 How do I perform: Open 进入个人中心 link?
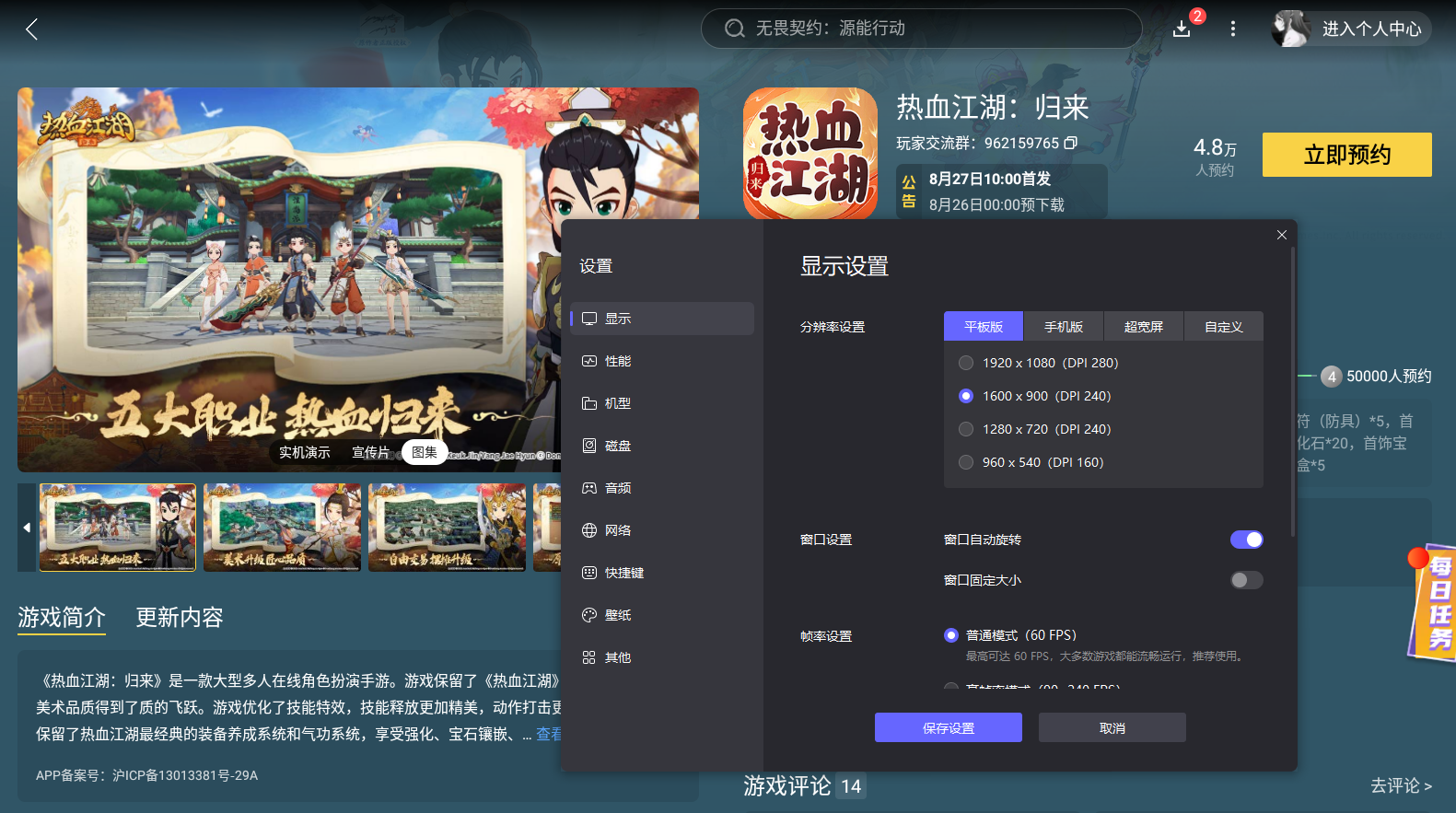pos(1372,29)
